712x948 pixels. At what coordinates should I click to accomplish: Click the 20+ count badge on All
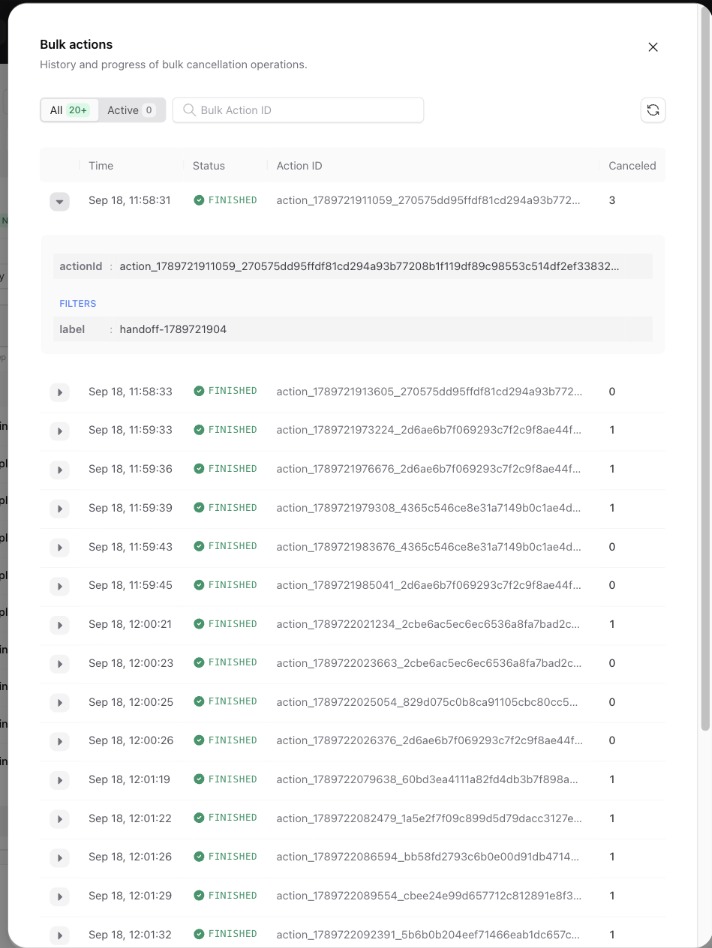[78, 110]
